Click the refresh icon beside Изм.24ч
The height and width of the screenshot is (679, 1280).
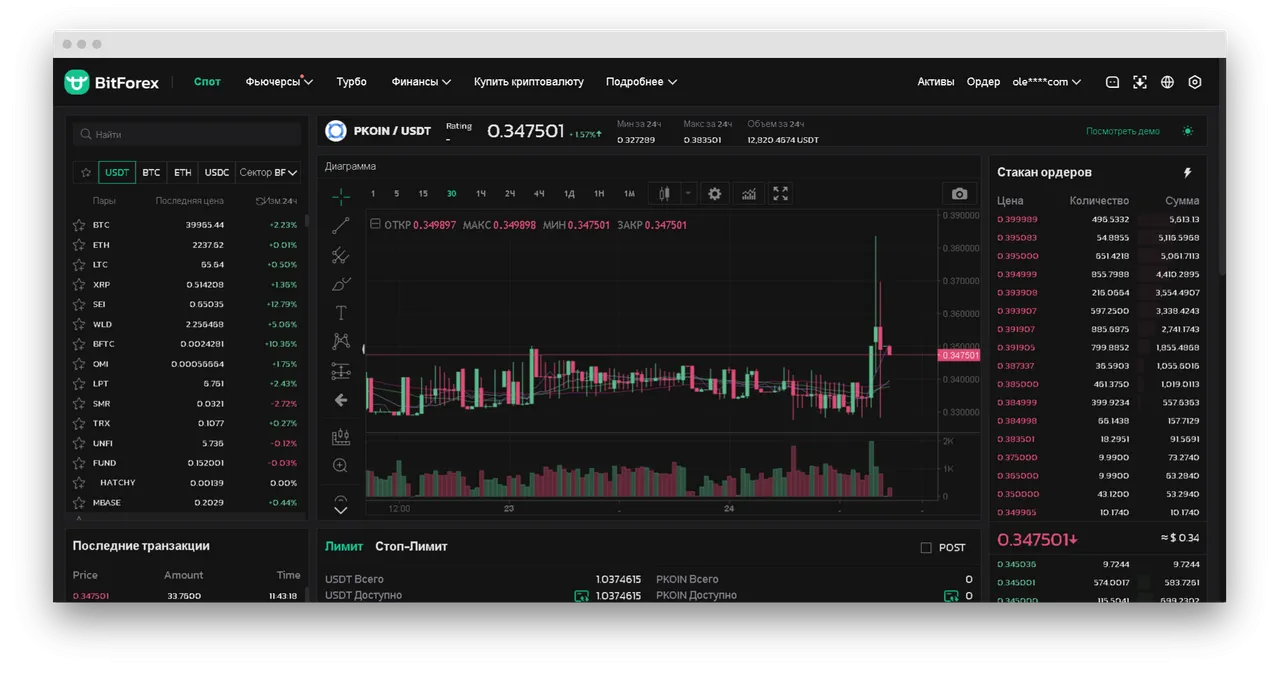[260, 201]
